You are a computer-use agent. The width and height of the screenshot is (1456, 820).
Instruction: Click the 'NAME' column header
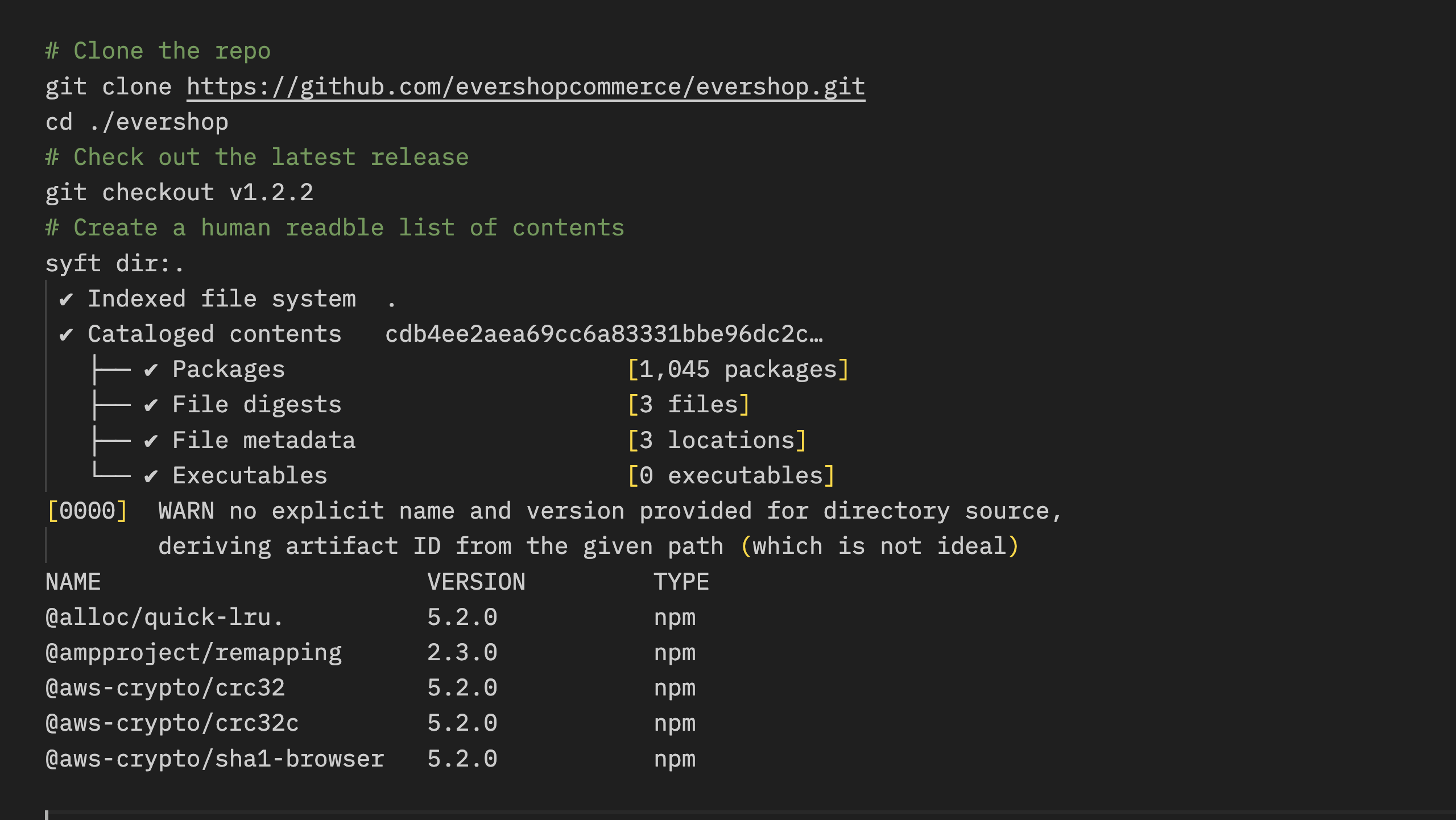point(73,582)
